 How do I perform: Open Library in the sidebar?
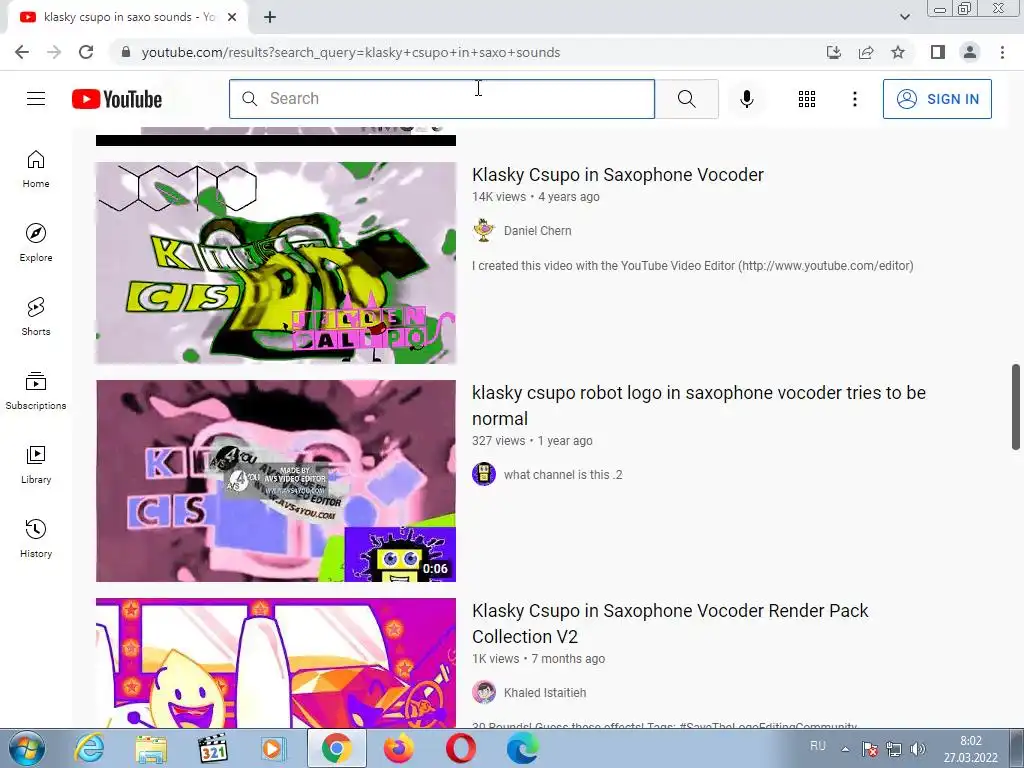tap(36, 464)
